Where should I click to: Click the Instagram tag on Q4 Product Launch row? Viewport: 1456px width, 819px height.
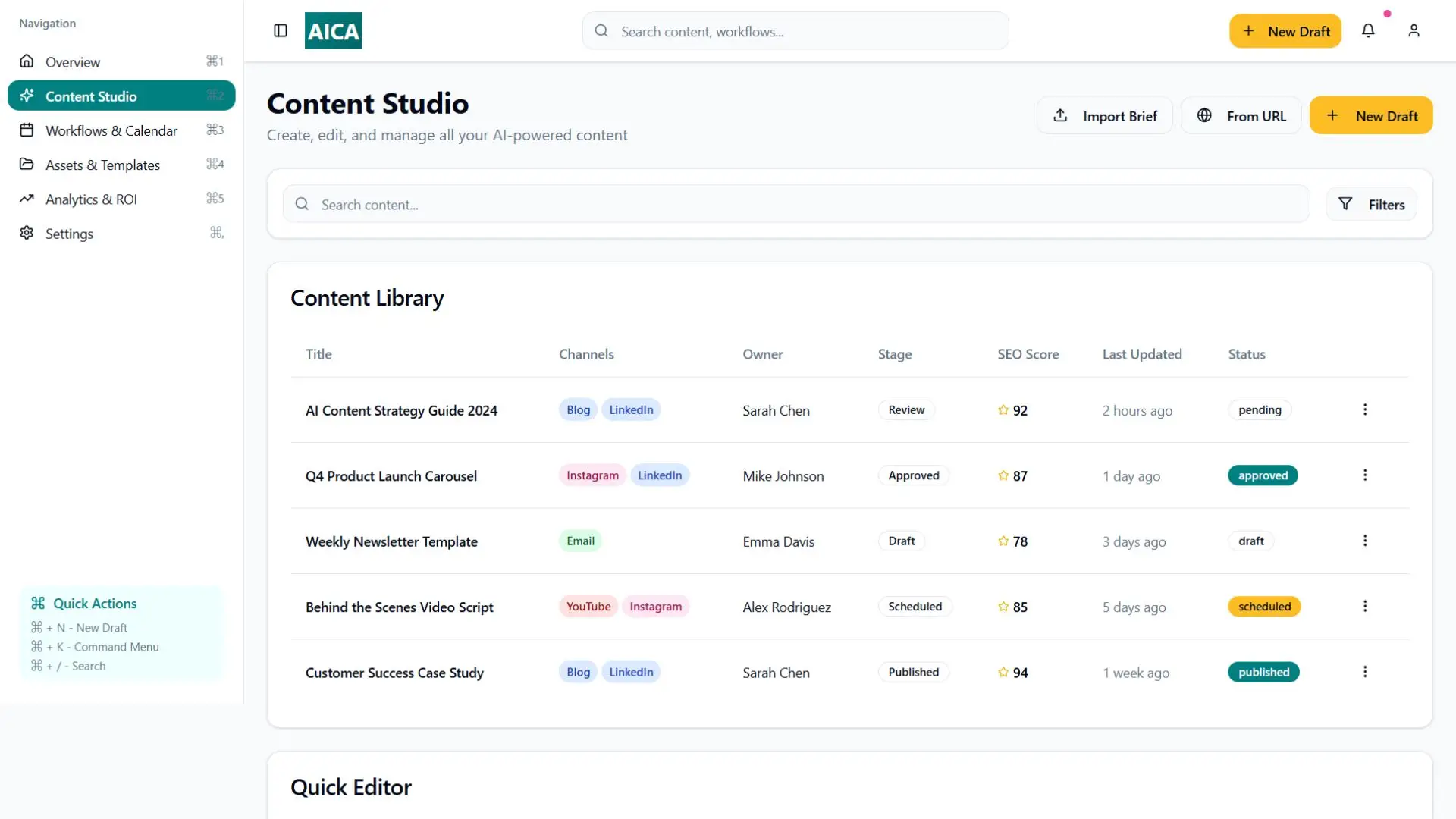pos(592,475)
